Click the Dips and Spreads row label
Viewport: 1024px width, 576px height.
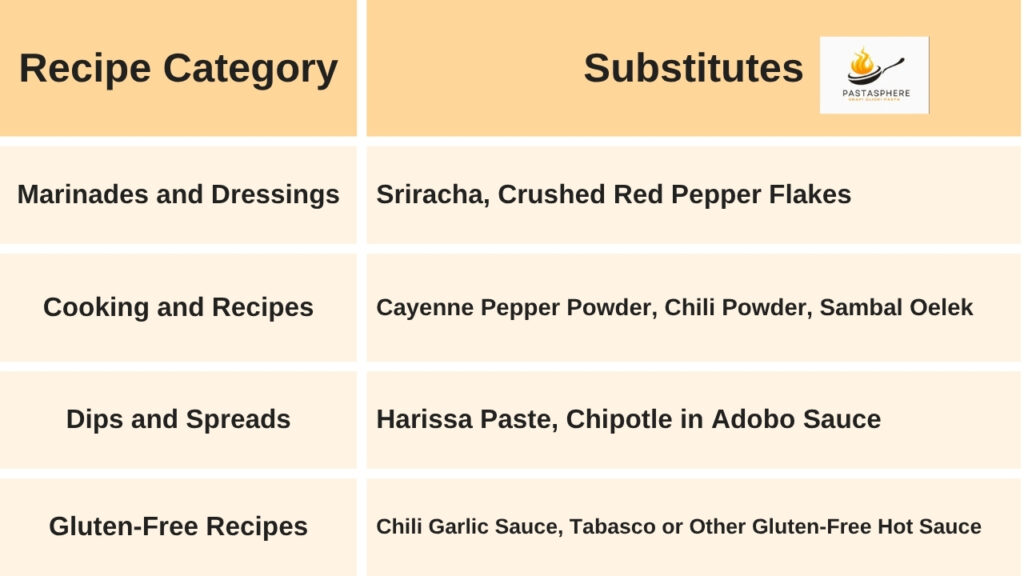[178, 419]
